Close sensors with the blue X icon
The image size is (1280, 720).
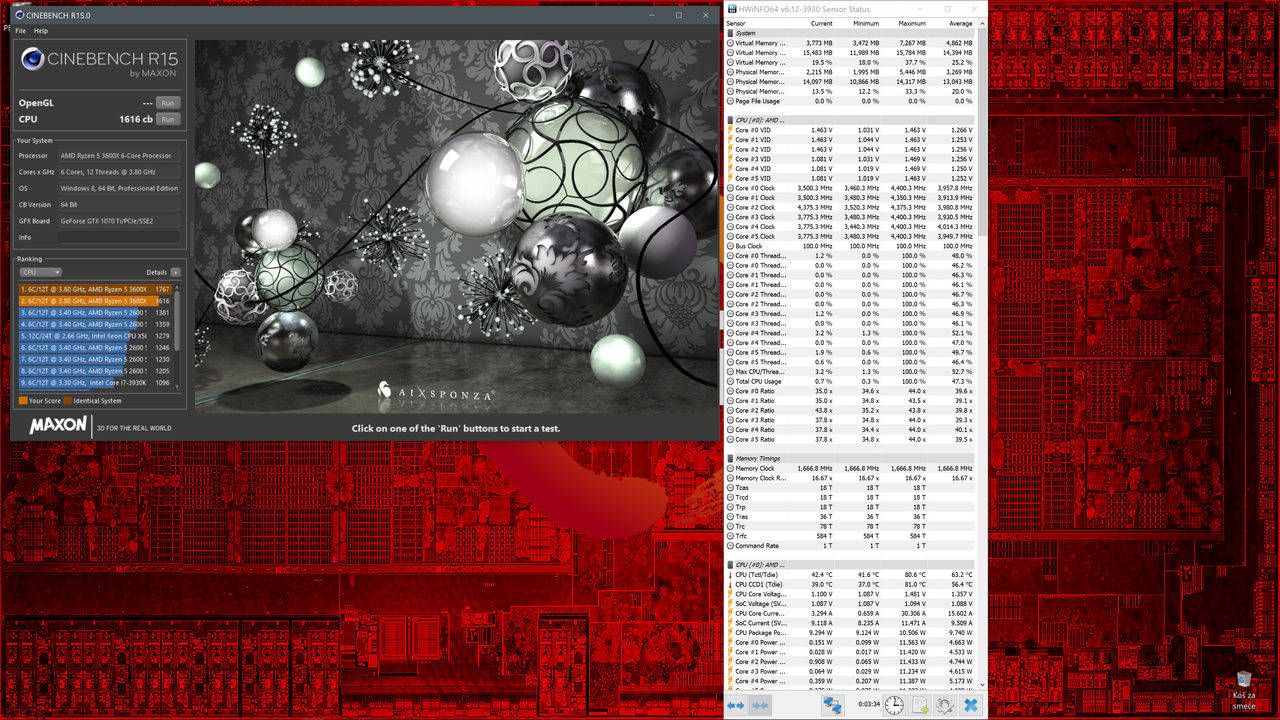(970, 705)
